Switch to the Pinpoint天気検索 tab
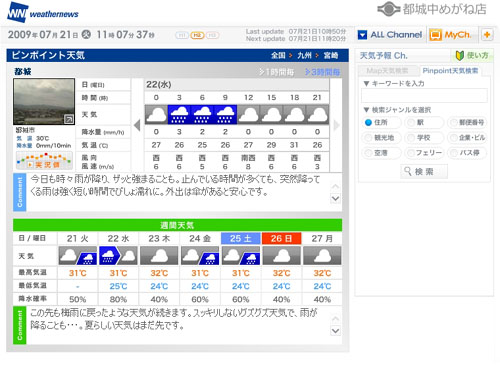Image resolution: width=500 pixels, height=375 pixels. click(450, 71)
